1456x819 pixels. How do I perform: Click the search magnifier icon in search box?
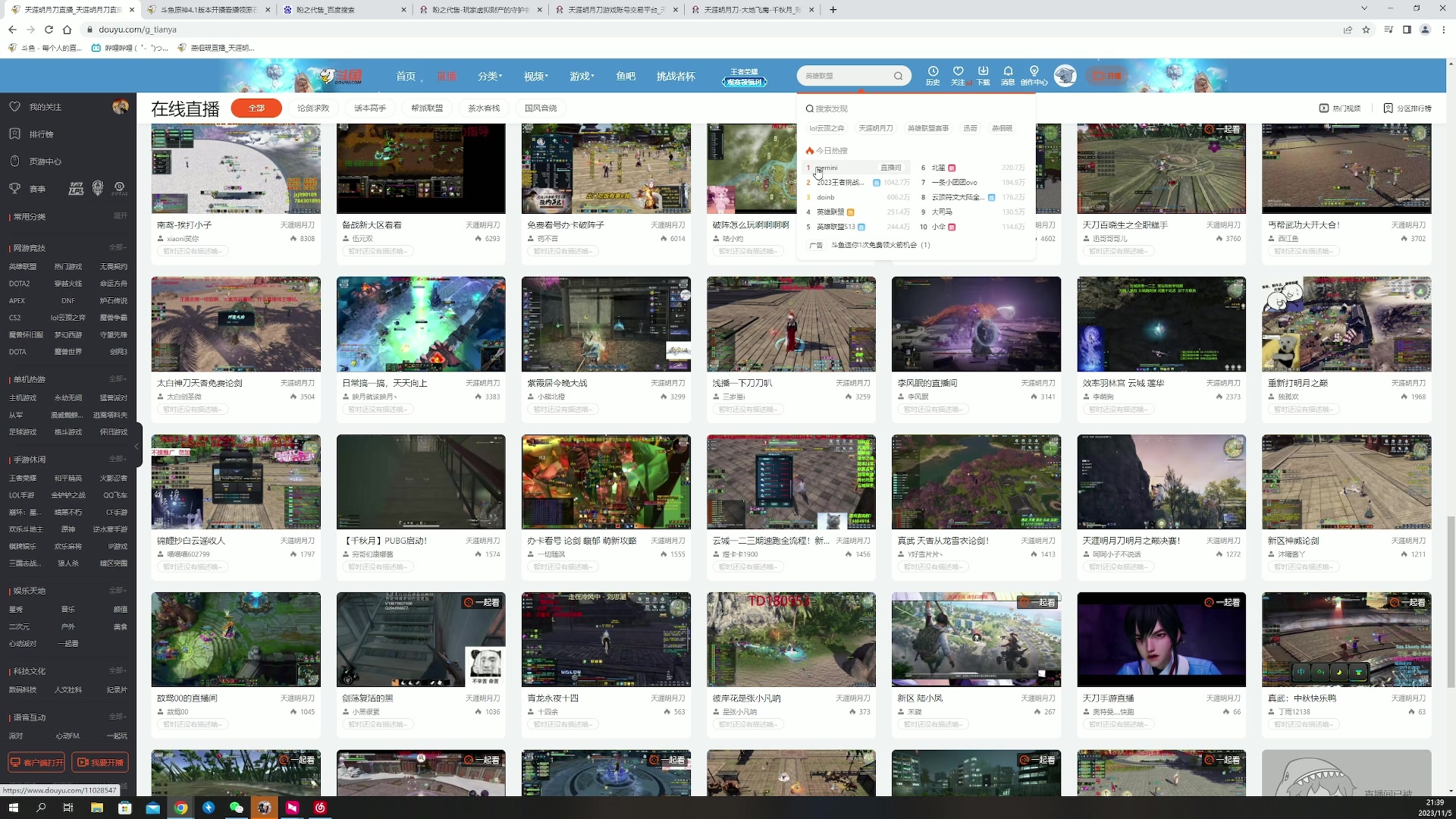coord(898,76)
